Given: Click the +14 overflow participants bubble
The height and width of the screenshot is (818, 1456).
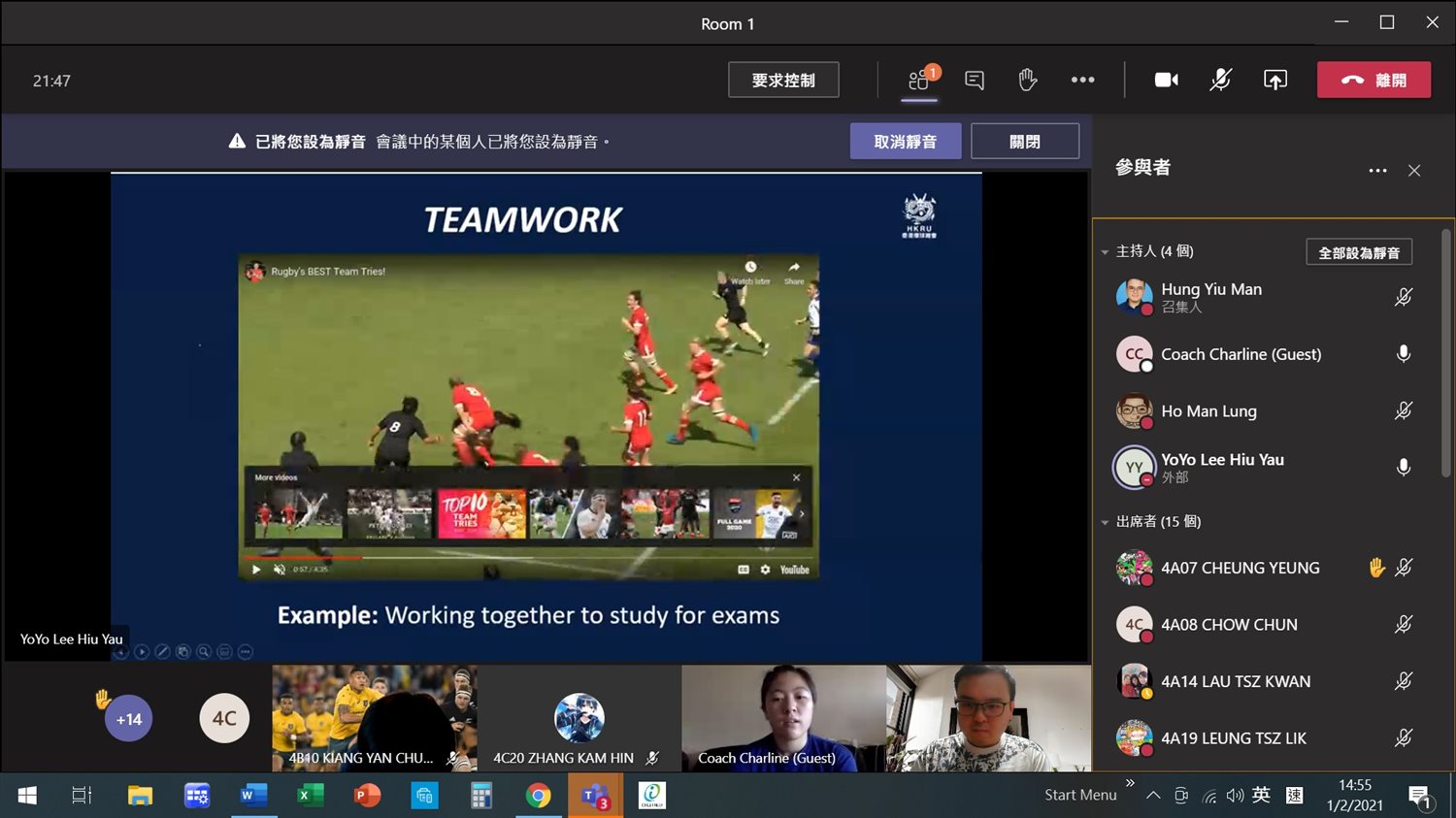Looking at the screenshot, I should tap(129, 719).
